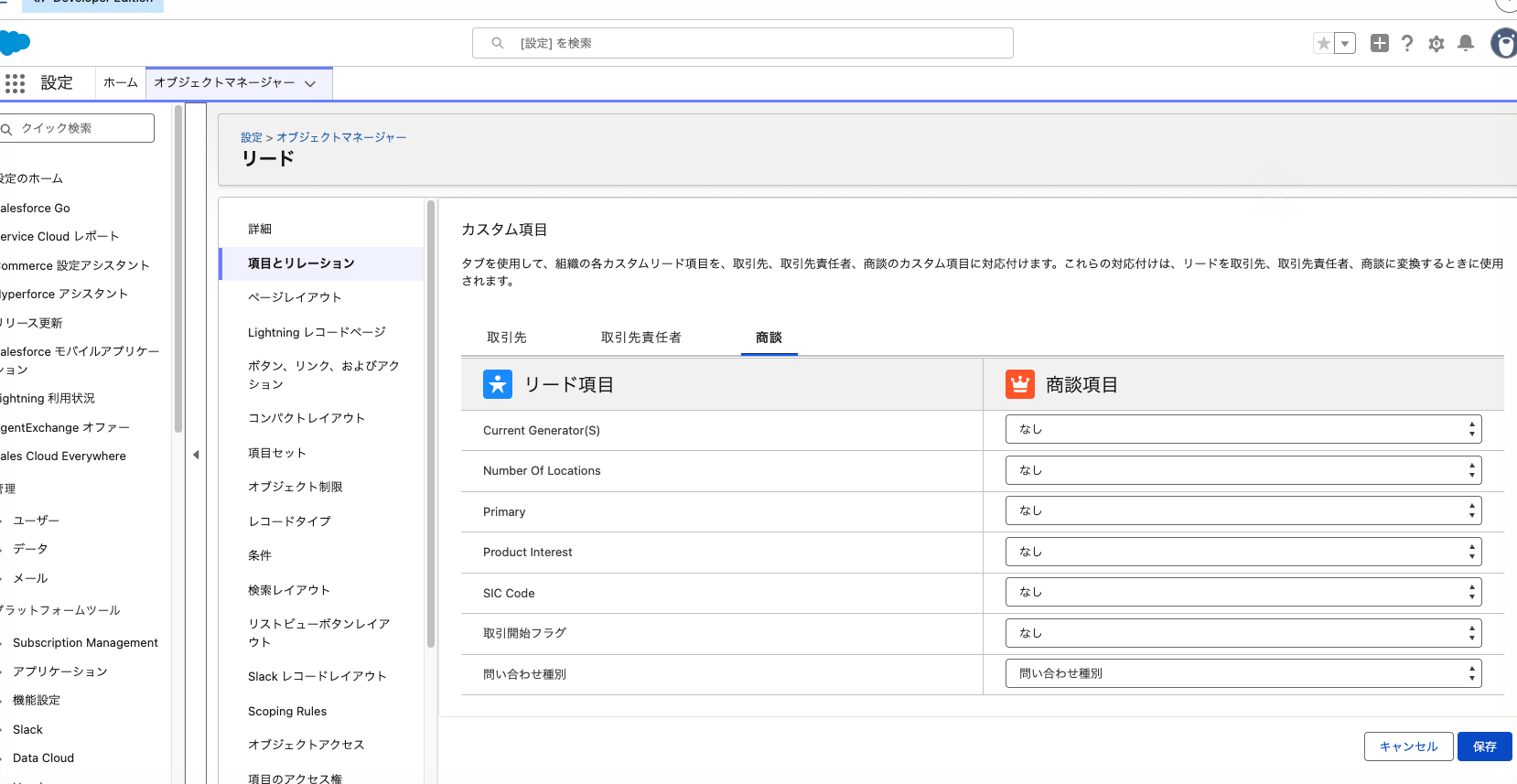This screenshot has height=784, width=1517.
Task: Collapse the sidebar with the left arrow handle
Action: 196,455
